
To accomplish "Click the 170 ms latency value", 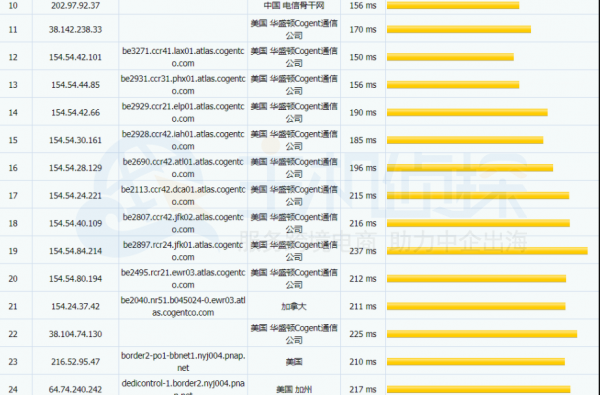I will (363, 29).
